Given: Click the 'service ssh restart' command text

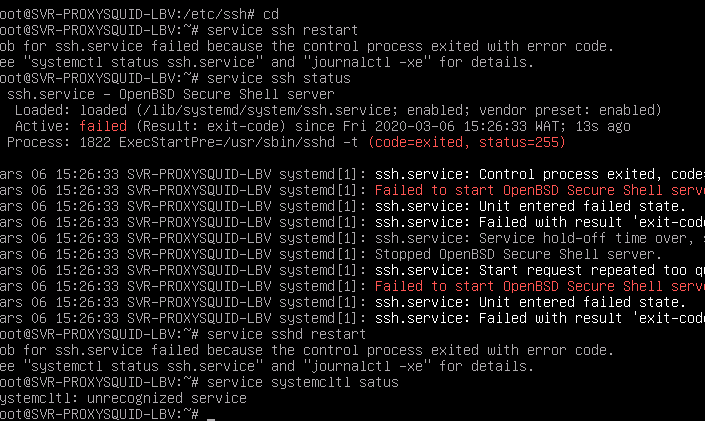Looking at the screenshot, I should pyautogui.click(x=282, y=30).
